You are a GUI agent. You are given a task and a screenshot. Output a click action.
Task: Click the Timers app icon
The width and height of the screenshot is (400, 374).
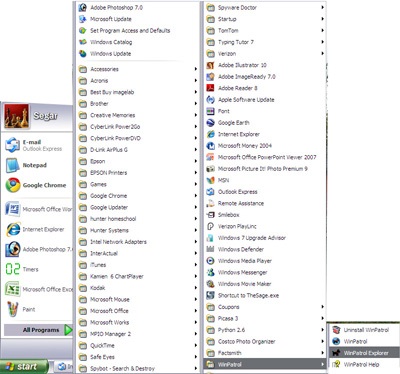(13, 269)
